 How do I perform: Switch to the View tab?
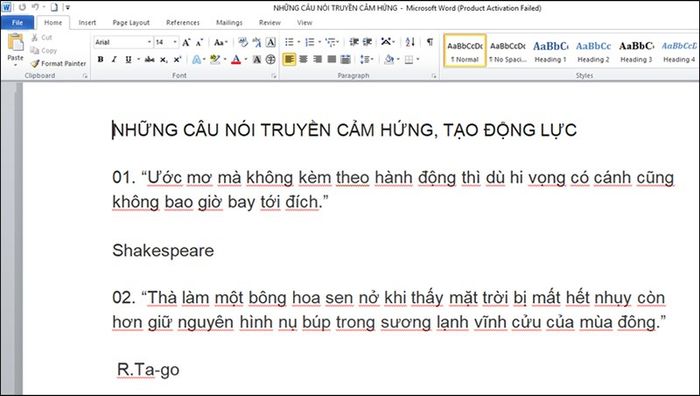coord(304,23)
